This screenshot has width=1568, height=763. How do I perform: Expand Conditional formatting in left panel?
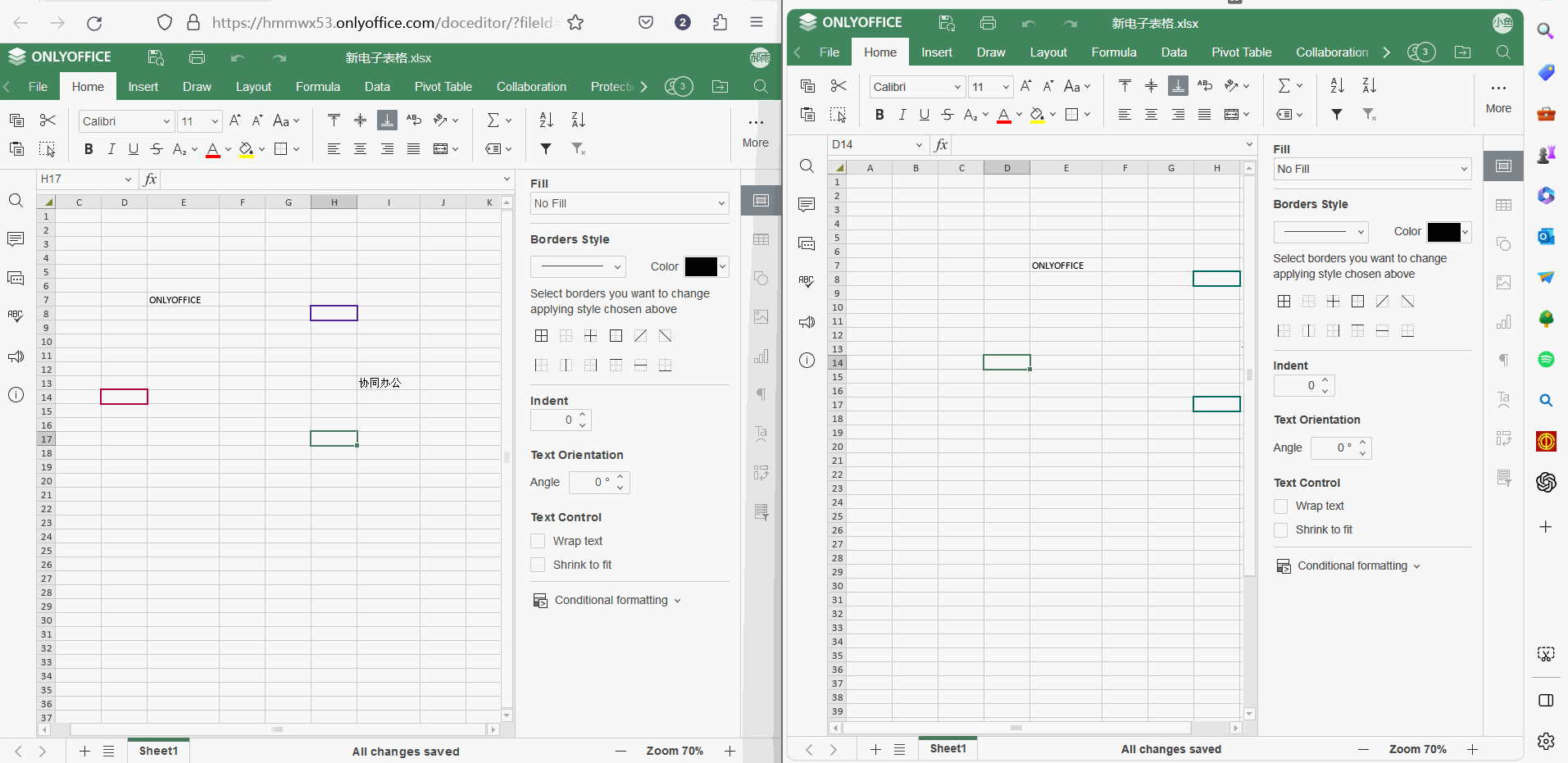(607, 601)
